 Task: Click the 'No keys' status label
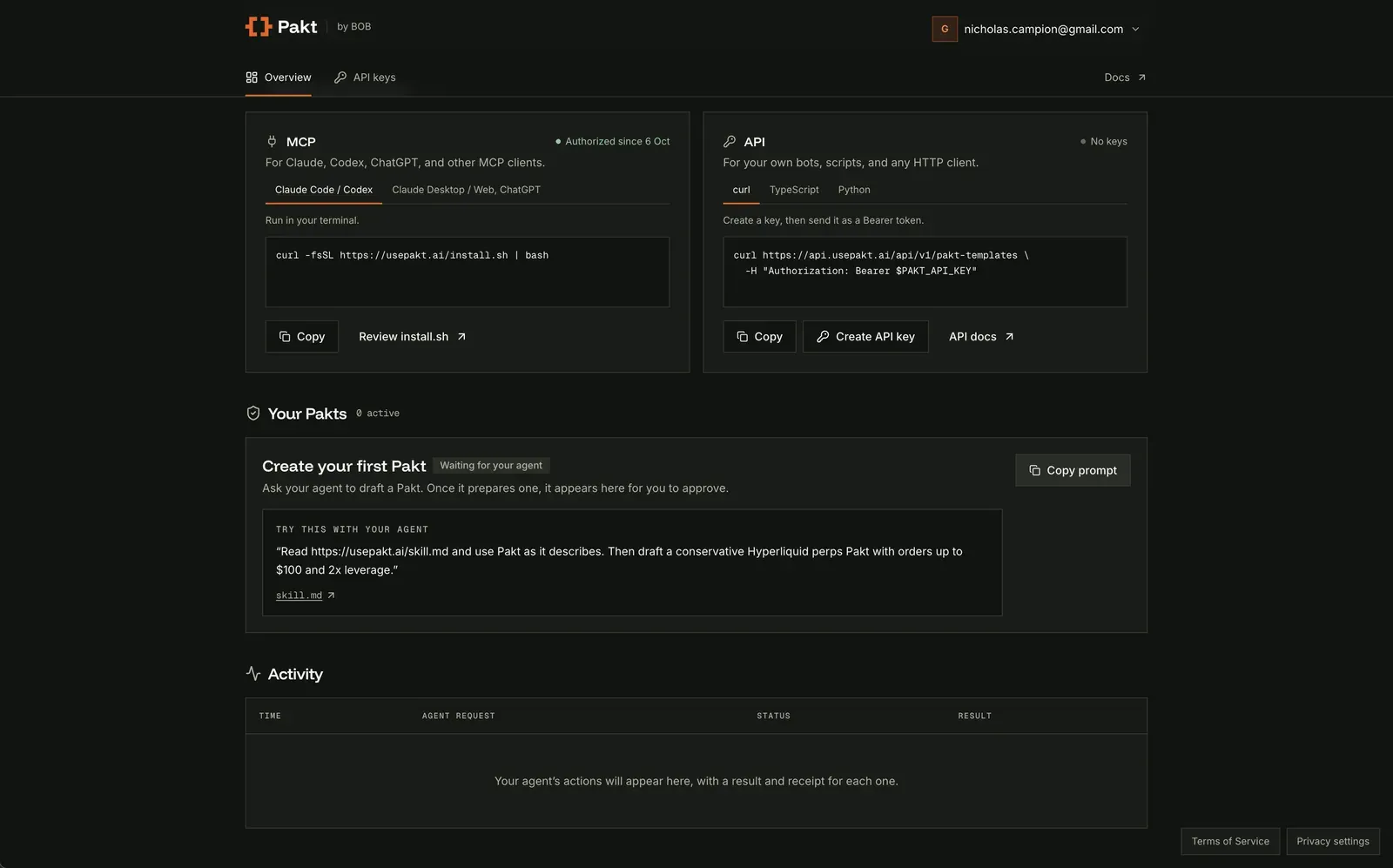(x=1104, y=141)
